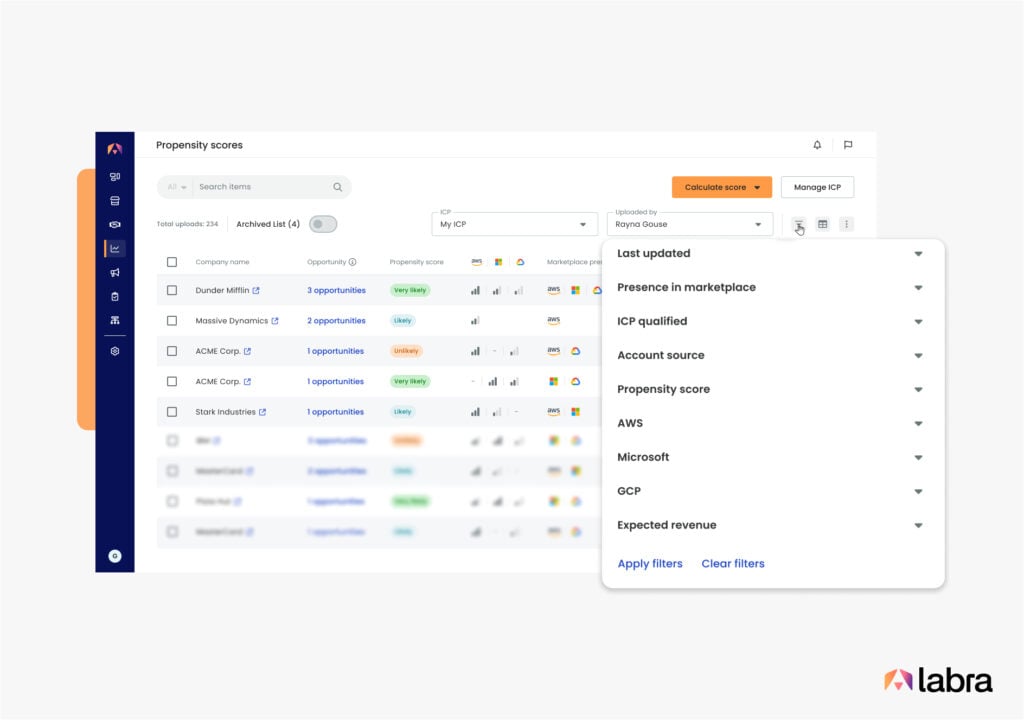Open the Uploaded by dropdown
Viewport: 1024px width, 720px height.
[689, 224]
